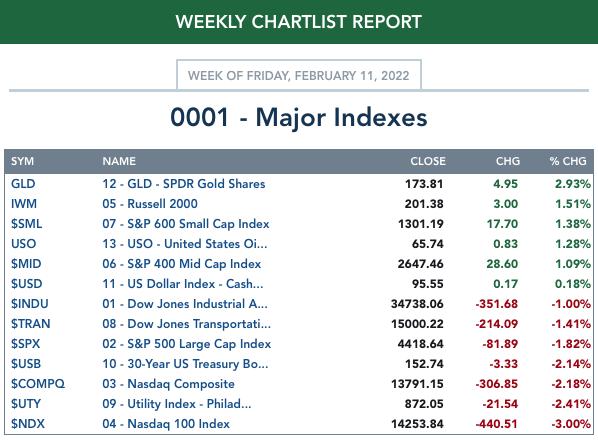This screenshot has width=598, height=440.
Task: Open the $TRAN symbol link
Action: coord(31,324)
